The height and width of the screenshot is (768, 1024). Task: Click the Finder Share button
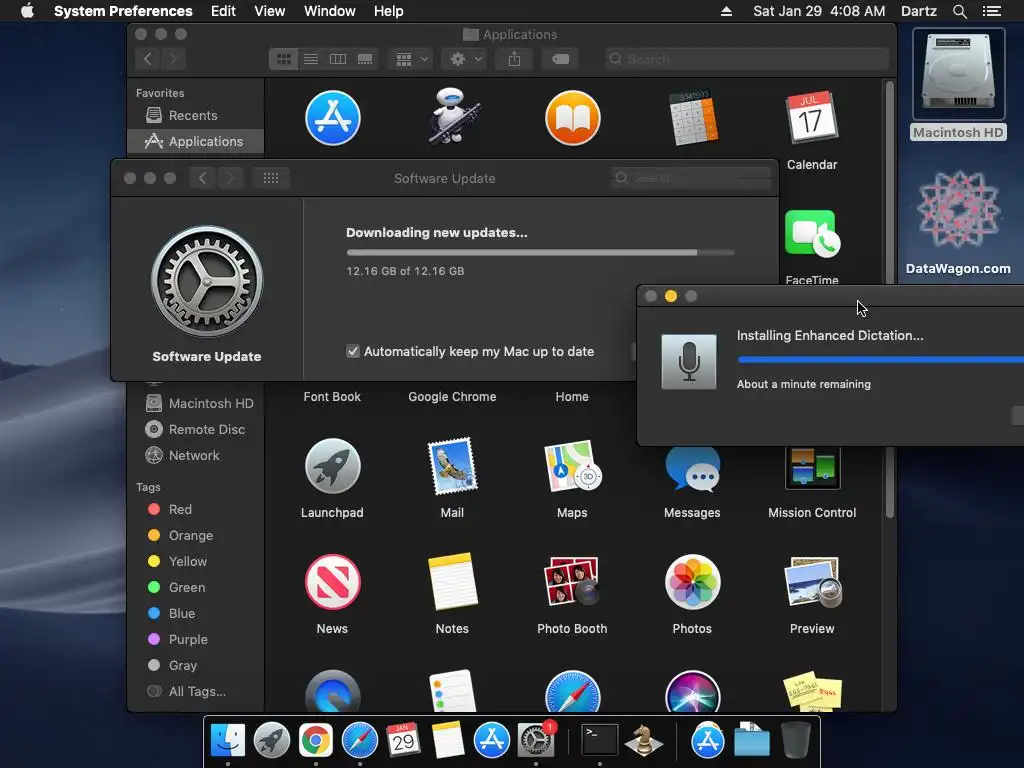pos(515,59)
